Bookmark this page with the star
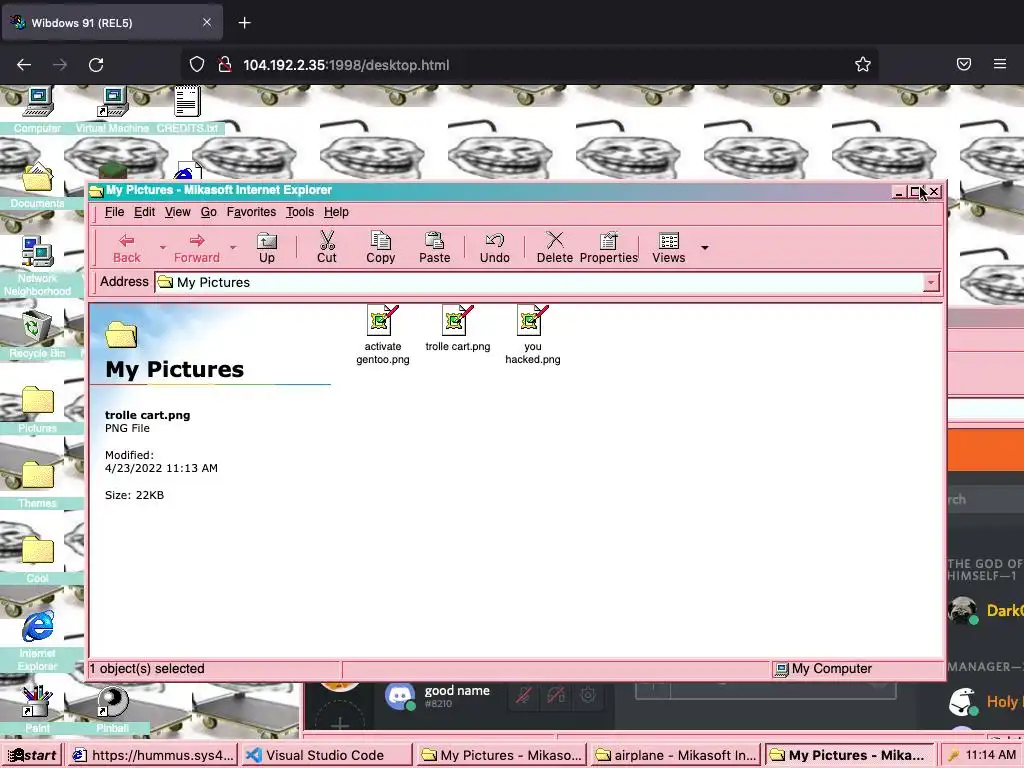 point(863,64)
